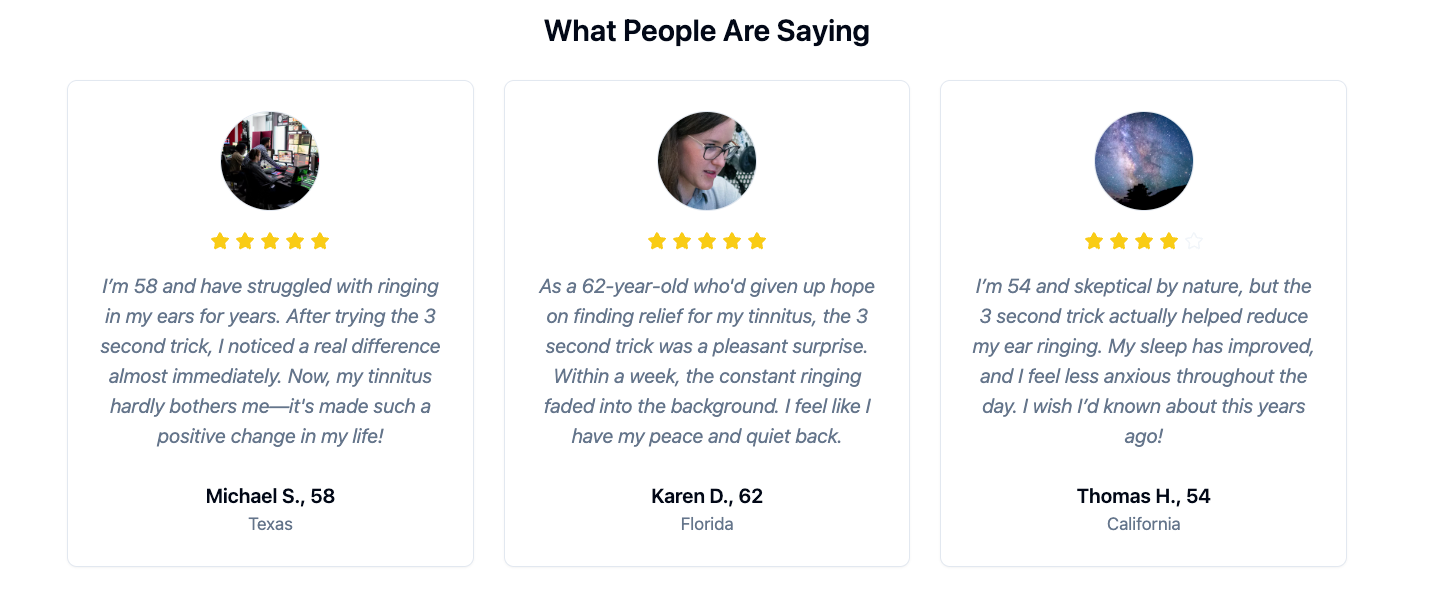Click the first star in Thomas's rating
This screenshot has height=602, width=1451.
coord(1094,241)
